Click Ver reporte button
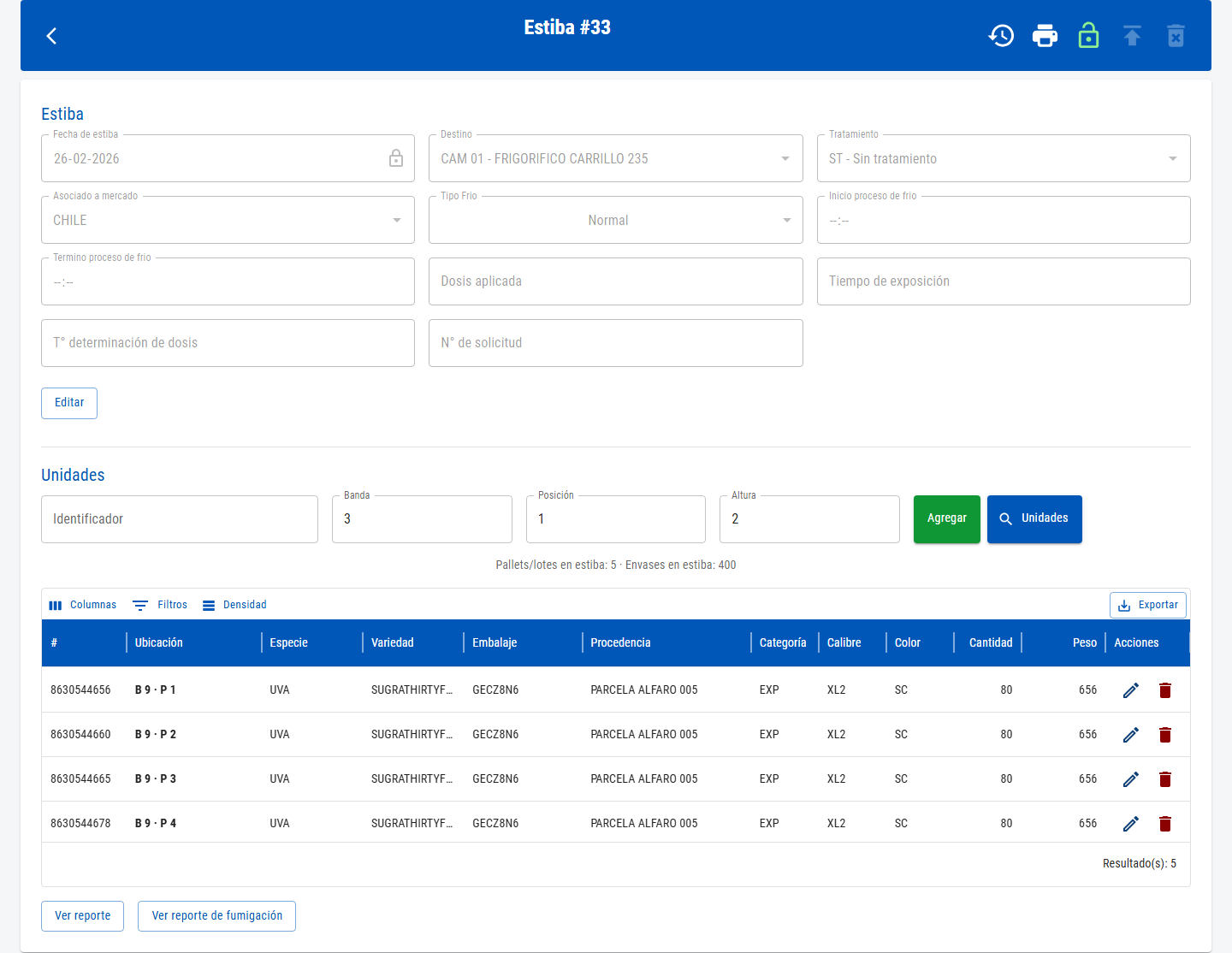Image resolution: width=1232 pixels, height=953 pixels. (x=82, y=916)
